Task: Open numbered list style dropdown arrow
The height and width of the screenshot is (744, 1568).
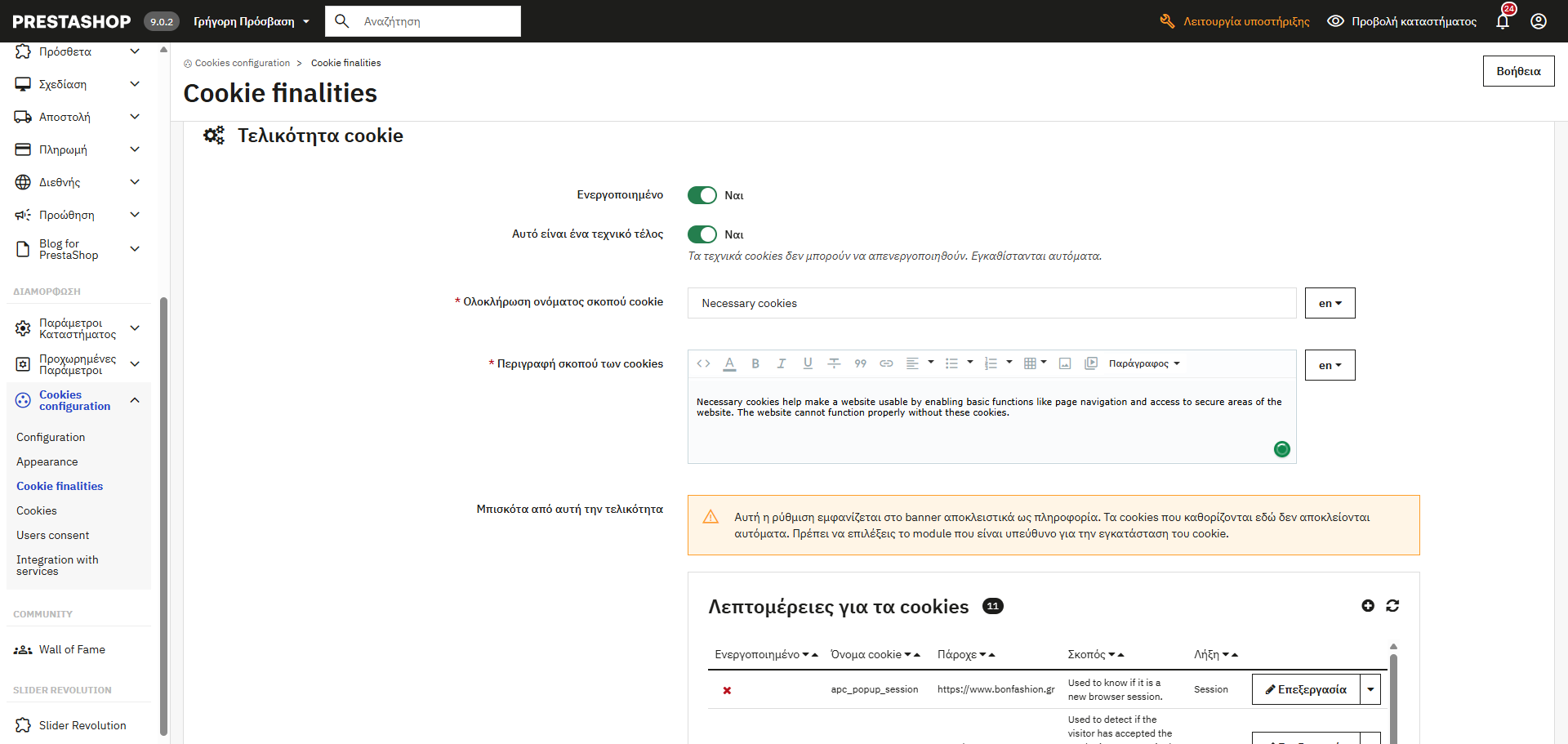Action: (1009, 362)
